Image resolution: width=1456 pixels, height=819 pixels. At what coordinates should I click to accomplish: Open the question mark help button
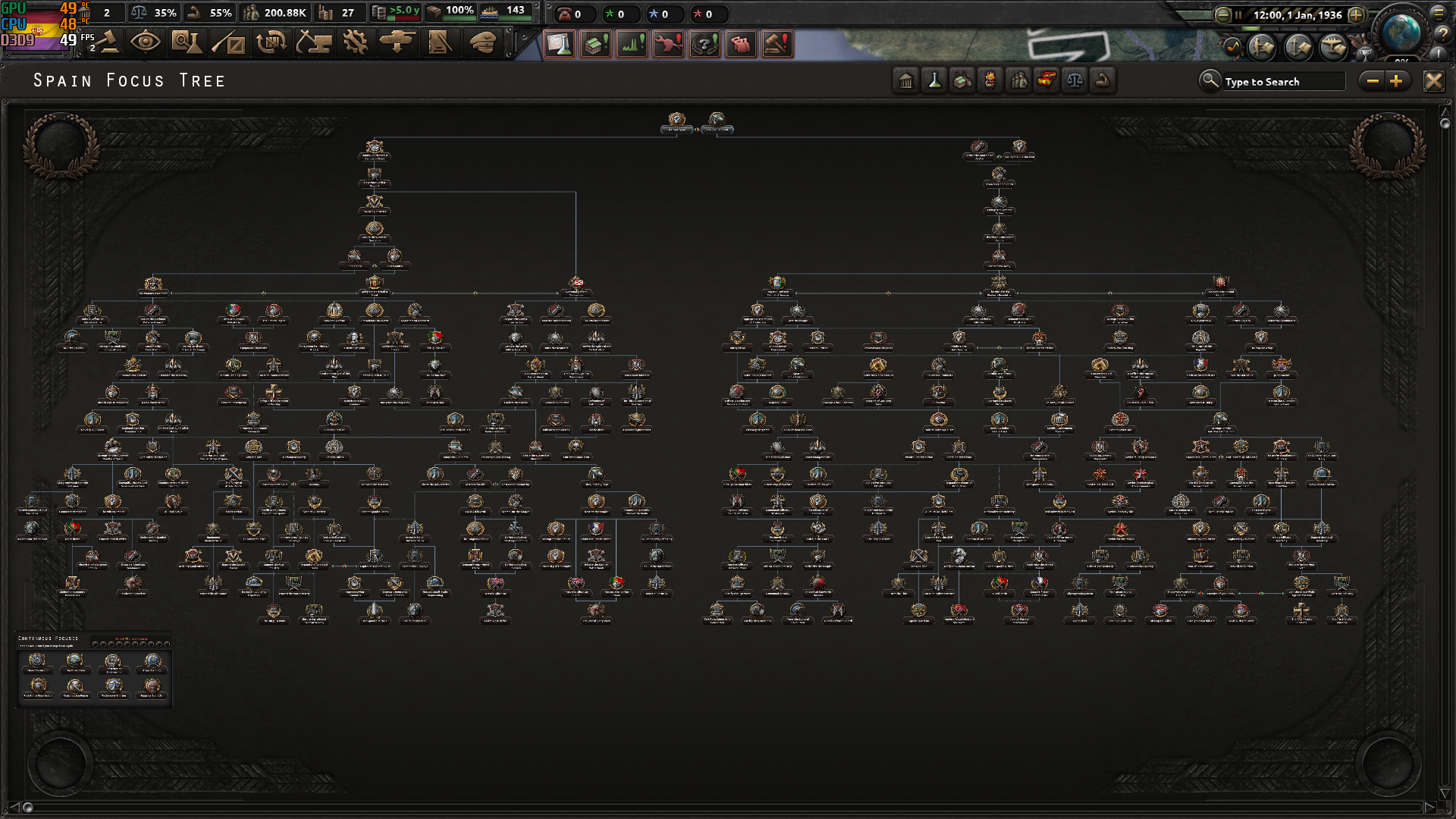pos(1443,33)
